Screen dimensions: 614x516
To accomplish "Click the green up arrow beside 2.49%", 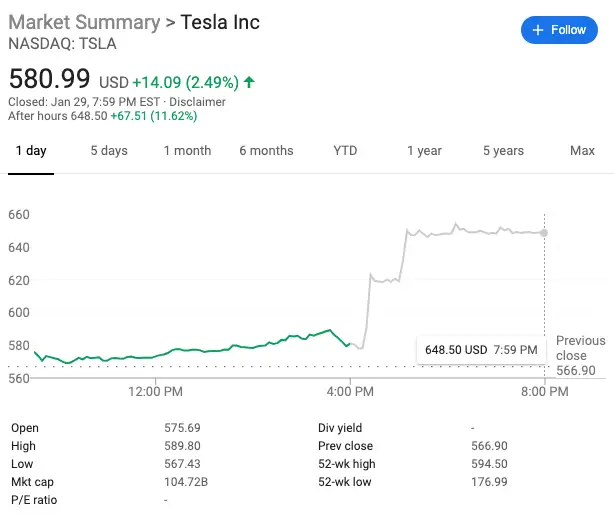I will click(249, 81).
